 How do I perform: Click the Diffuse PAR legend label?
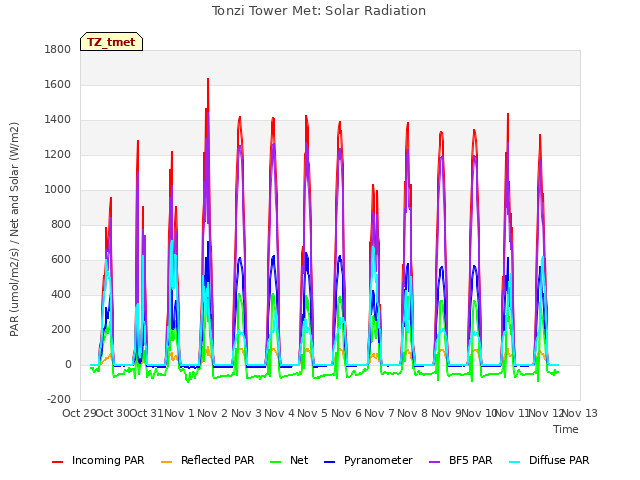coord(559,460)
